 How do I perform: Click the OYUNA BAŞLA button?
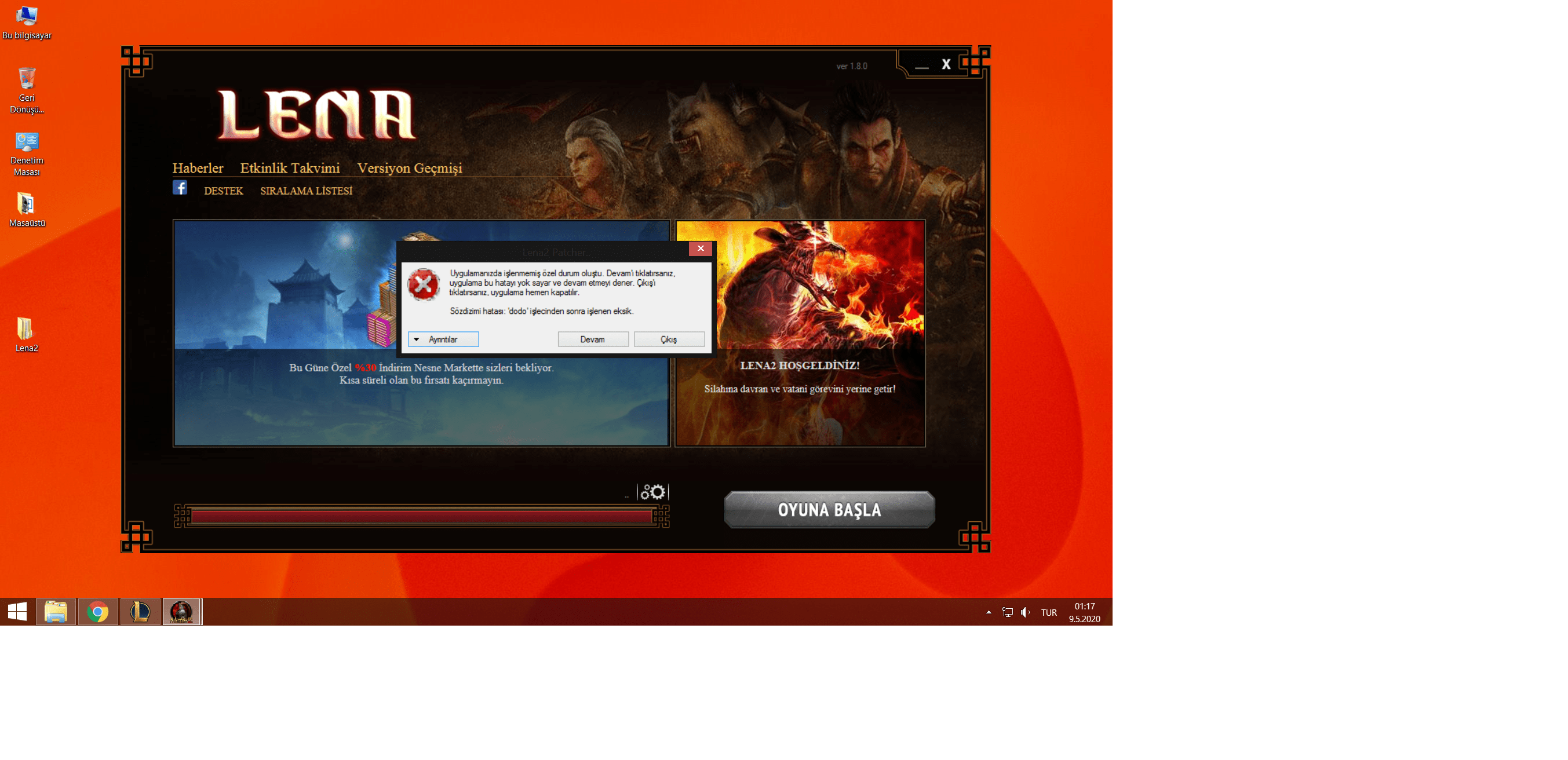[829, 509]
